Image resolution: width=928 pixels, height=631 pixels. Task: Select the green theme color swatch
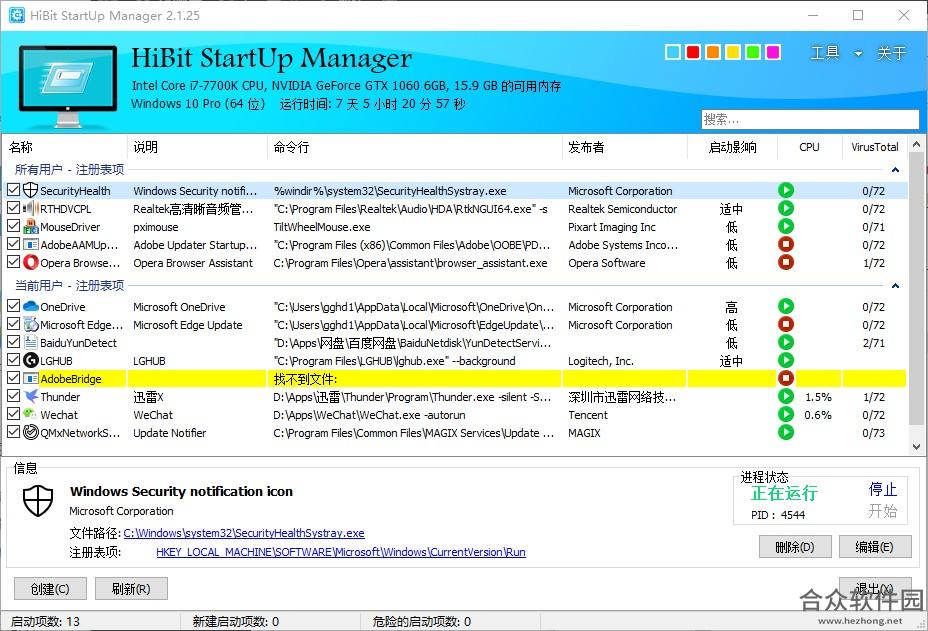[x=753, y=52]
